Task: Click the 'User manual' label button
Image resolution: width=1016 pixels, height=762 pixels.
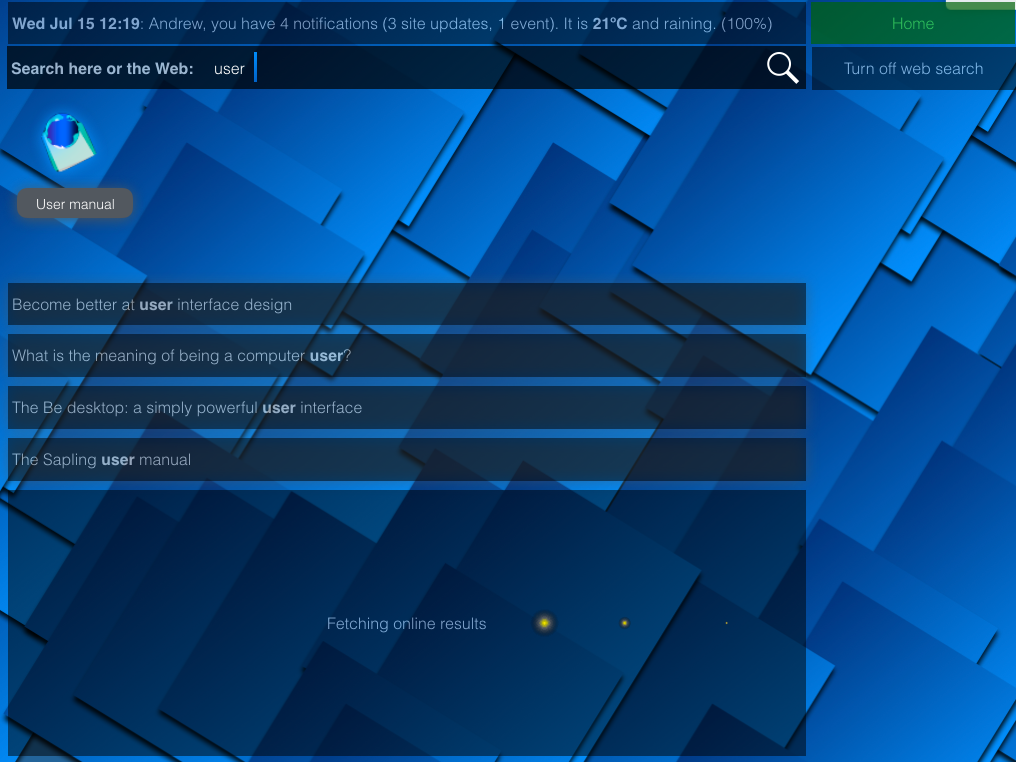Action: 75,204
